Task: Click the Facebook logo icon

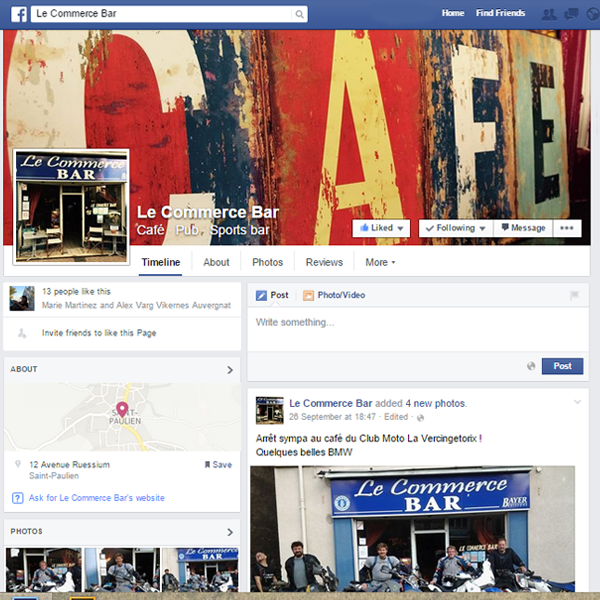Action: [x=19, y=15]
